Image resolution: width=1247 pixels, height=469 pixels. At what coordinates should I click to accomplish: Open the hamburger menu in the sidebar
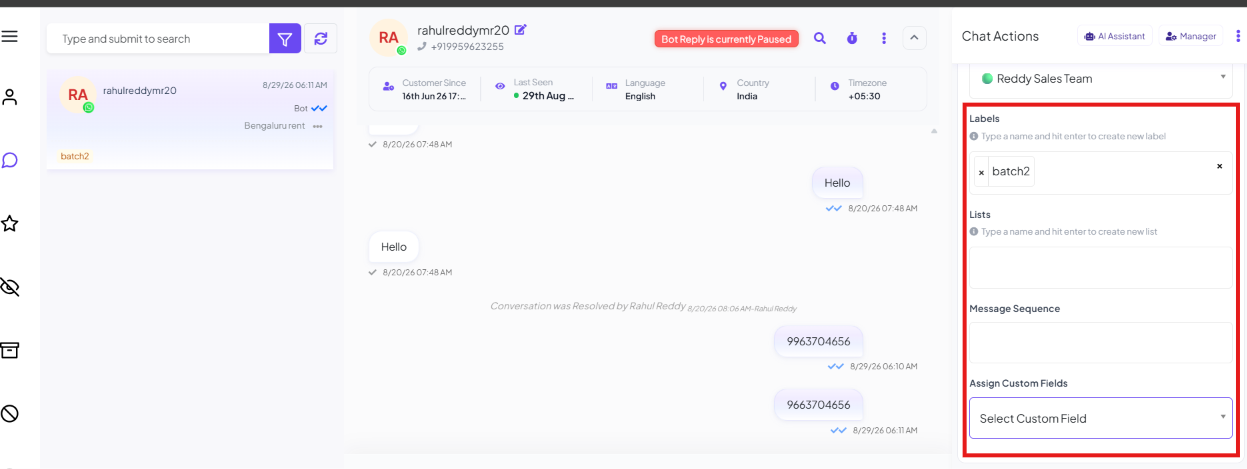pos(10,36)
